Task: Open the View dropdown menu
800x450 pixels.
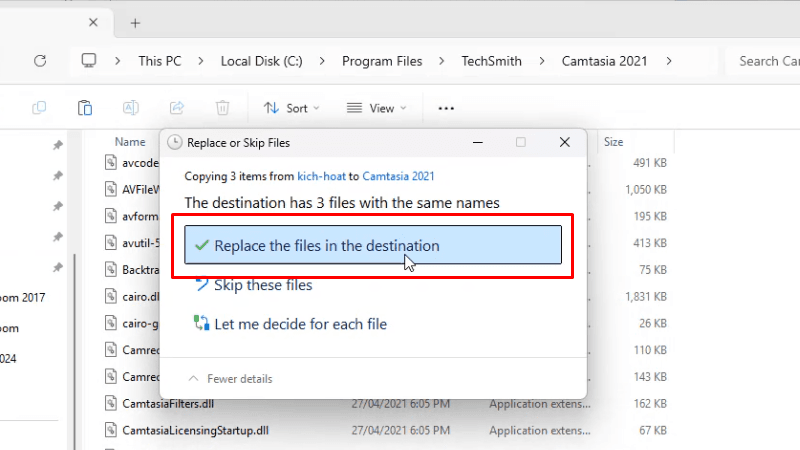Action: (376, 108)
